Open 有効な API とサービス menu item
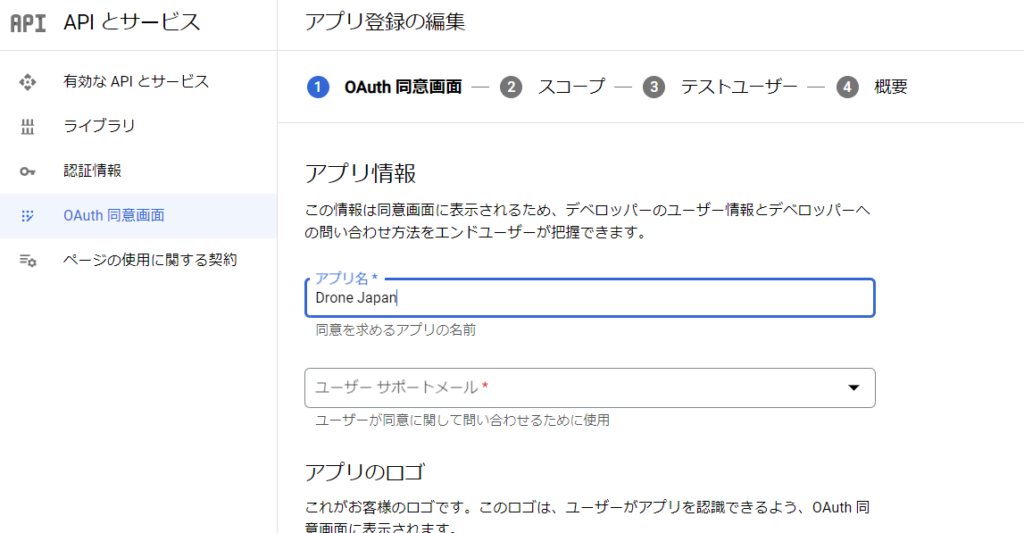Viewport: 1024px width, 533px height. point(136,81)
